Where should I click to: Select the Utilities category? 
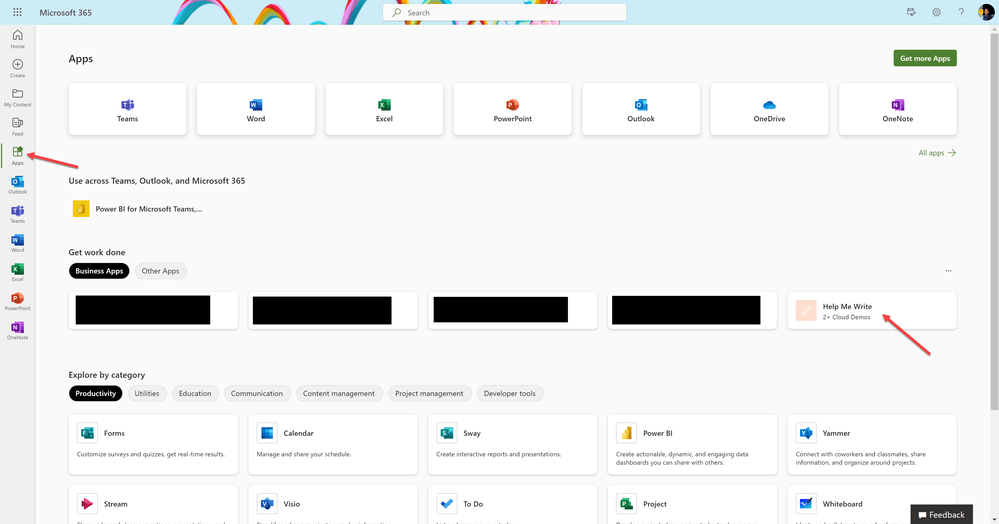click(147, 393)
